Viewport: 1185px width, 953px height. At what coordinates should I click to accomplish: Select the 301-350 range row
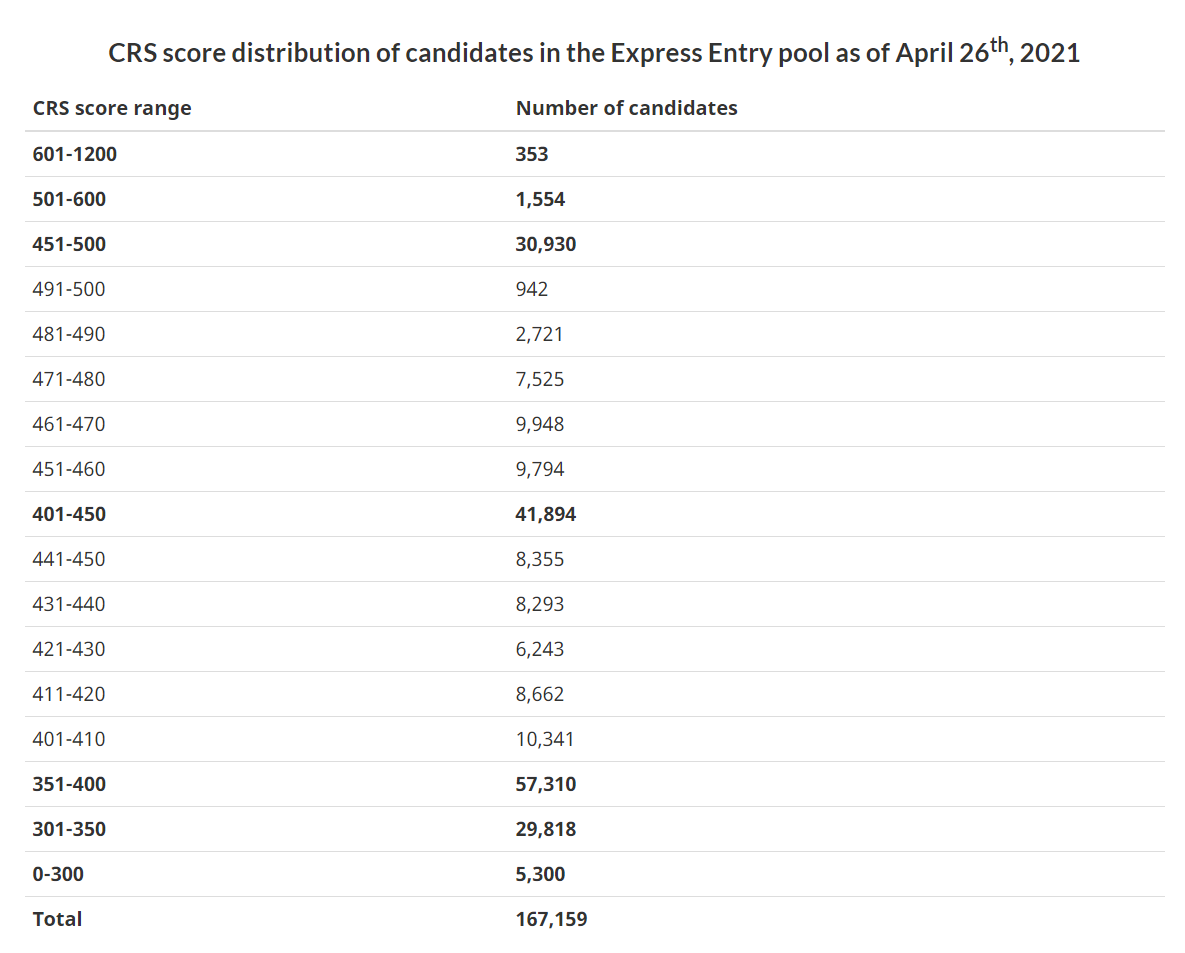(x=69, y=829)
